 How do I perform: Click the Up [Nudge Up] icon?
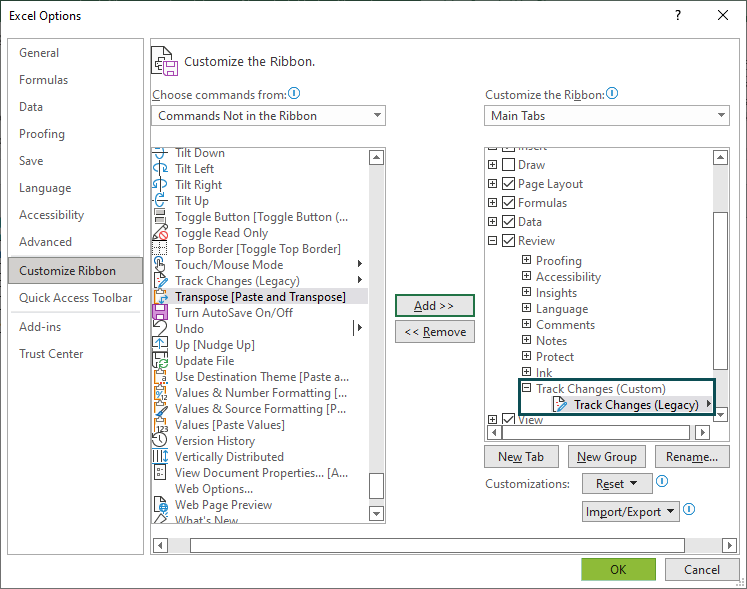point(160,345)
